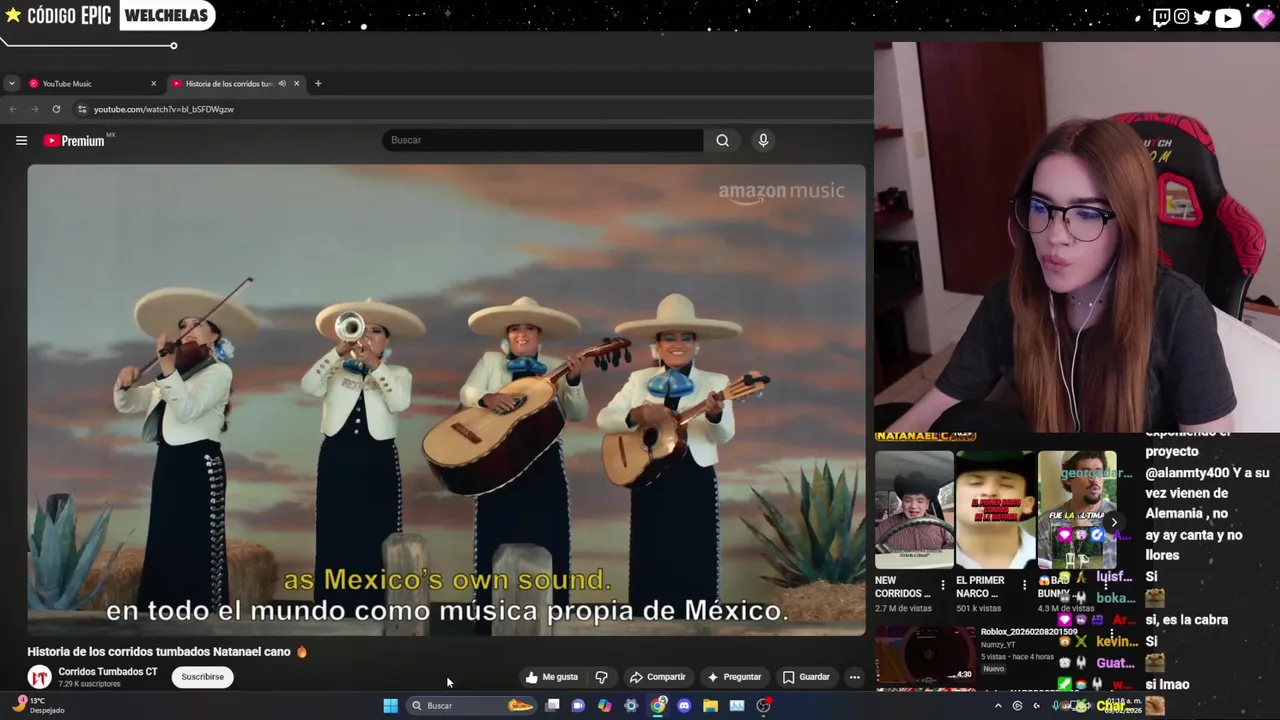Focus the YouTube Buscar search field

coord(543,141)
